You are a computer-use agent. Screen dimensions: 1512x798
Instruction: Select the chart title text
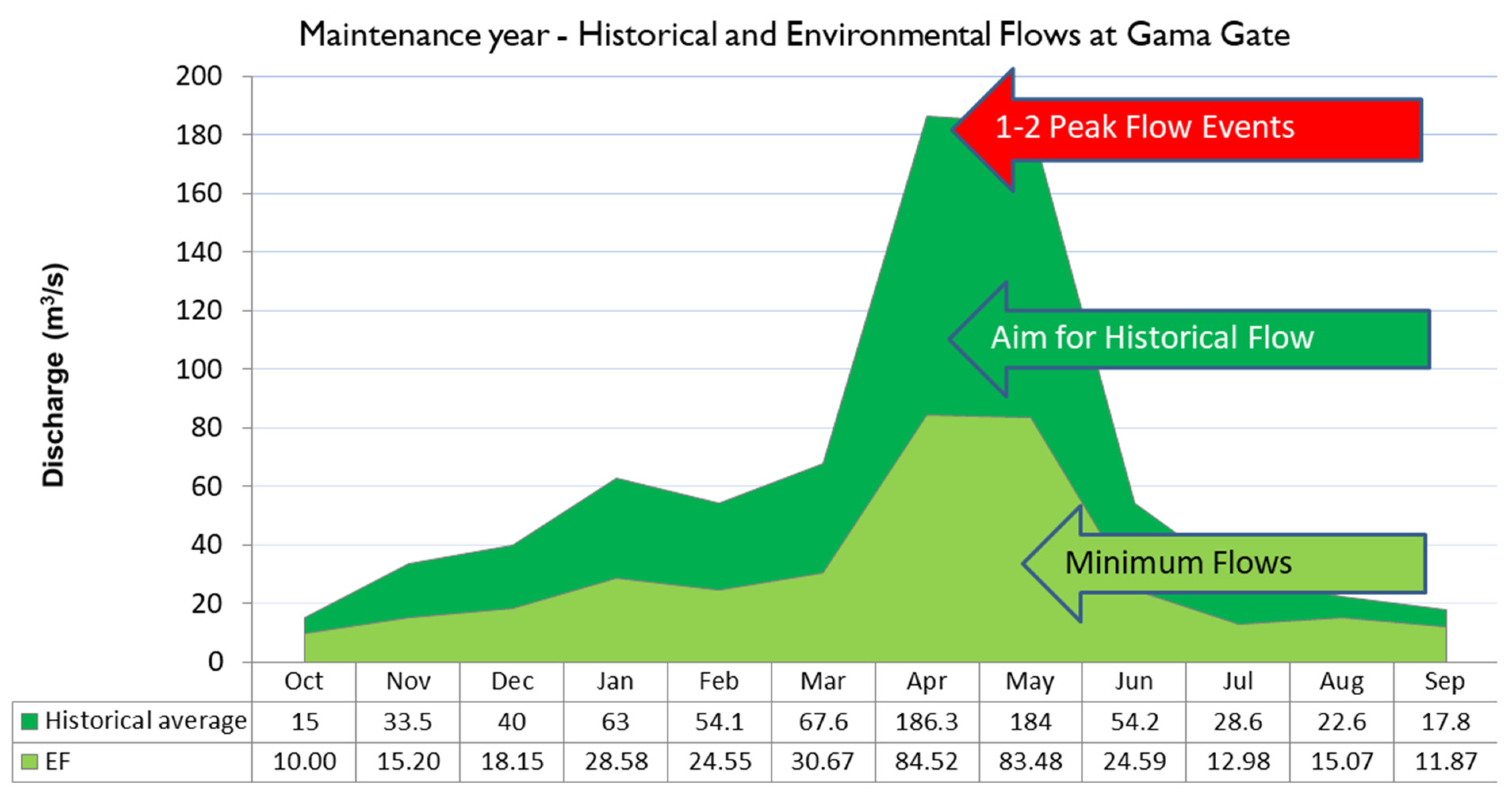(794, 34)
